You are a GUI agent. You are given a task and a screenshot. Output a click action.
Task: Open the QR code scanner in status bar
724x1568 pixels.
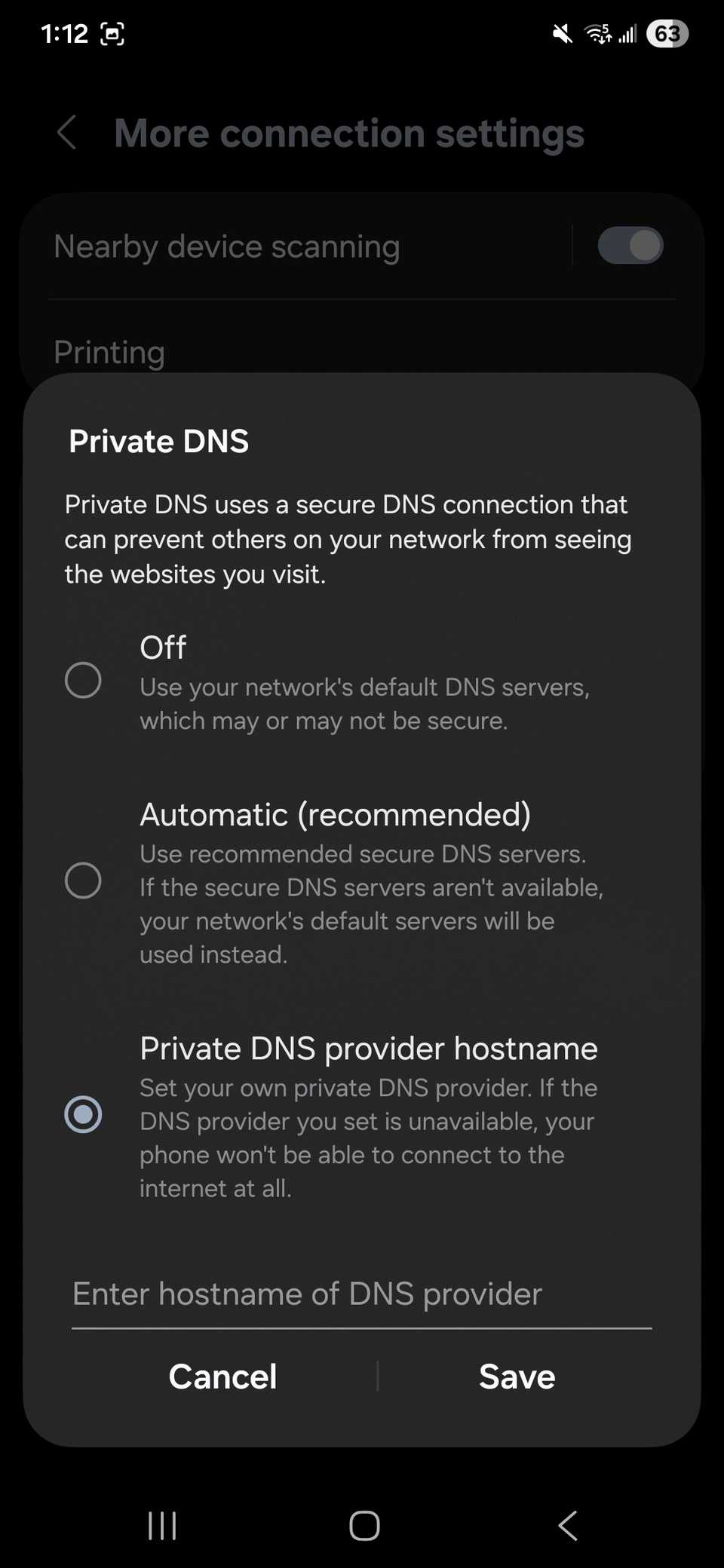(112, 33)
